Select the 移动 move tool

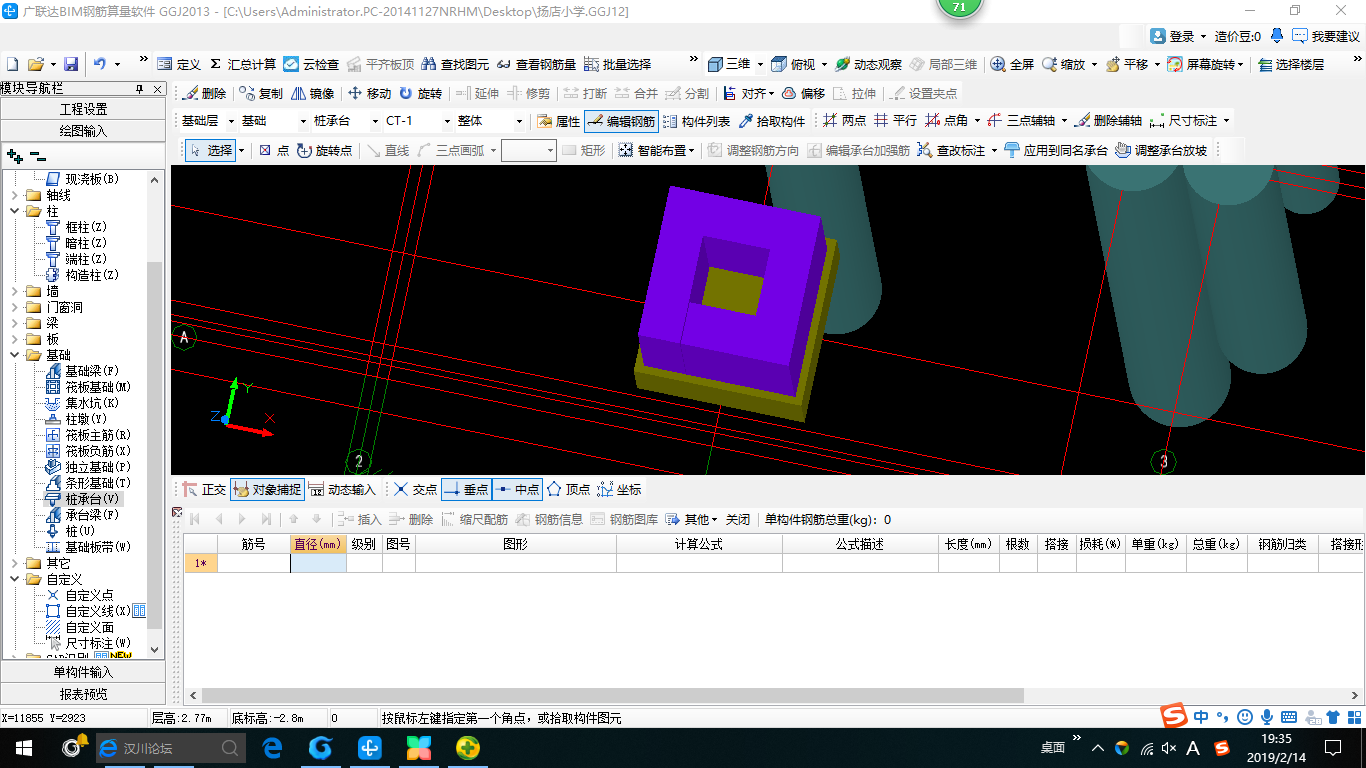pyautogui.click(x=369, y=93)
